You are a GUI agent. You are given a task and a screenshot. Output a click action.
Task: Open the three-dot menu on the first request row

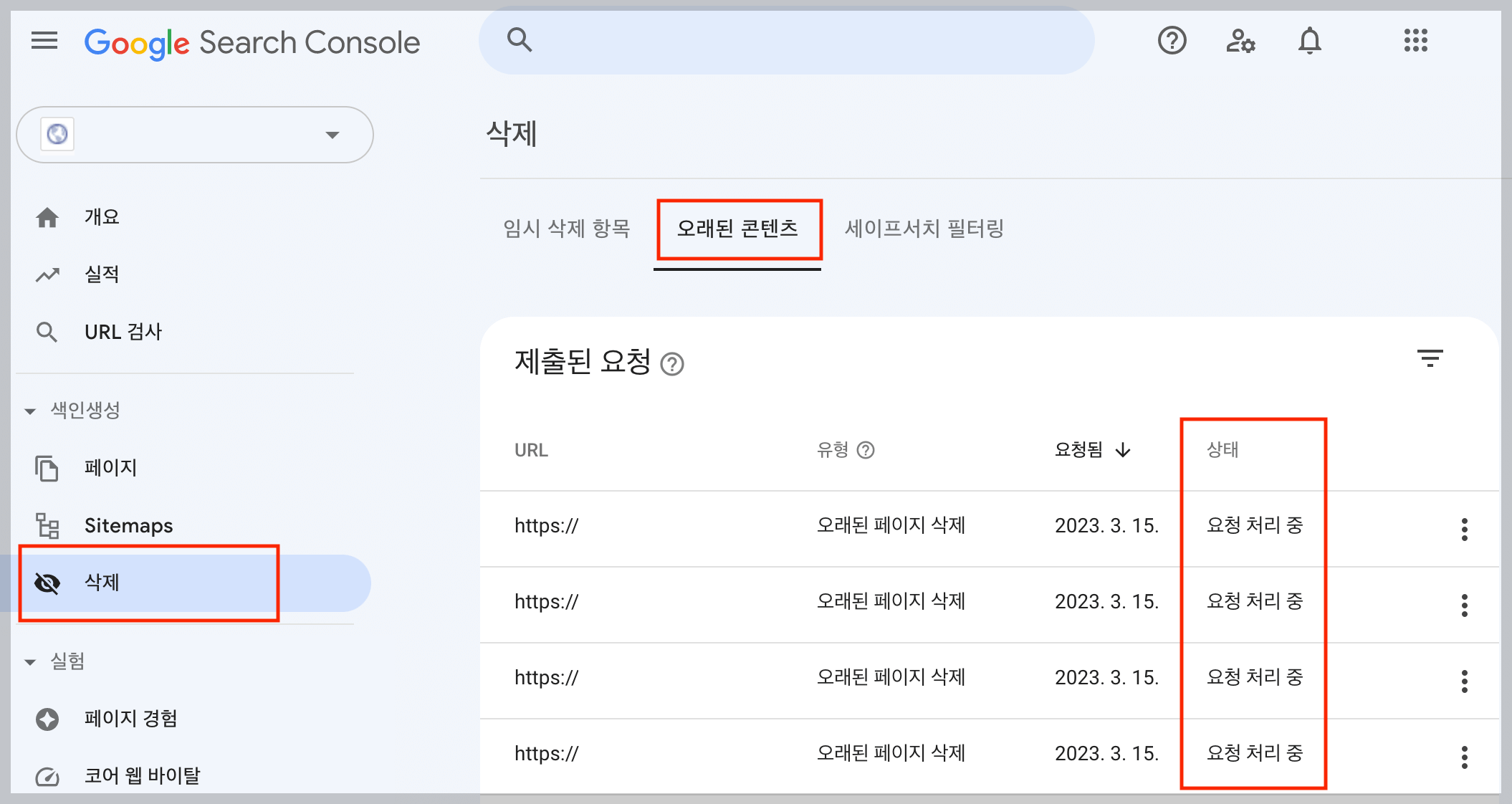[x=1464, y=529]
